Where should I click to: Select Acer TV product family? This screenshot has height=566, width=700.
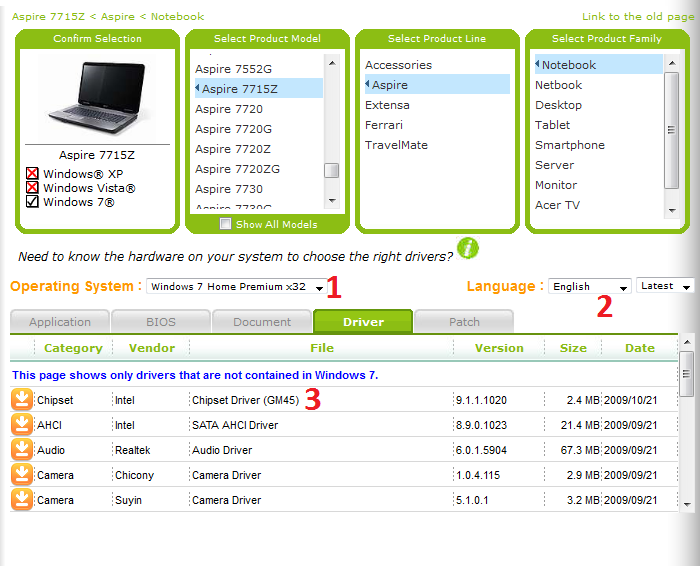pyautogui.click(x=558, y=205)
